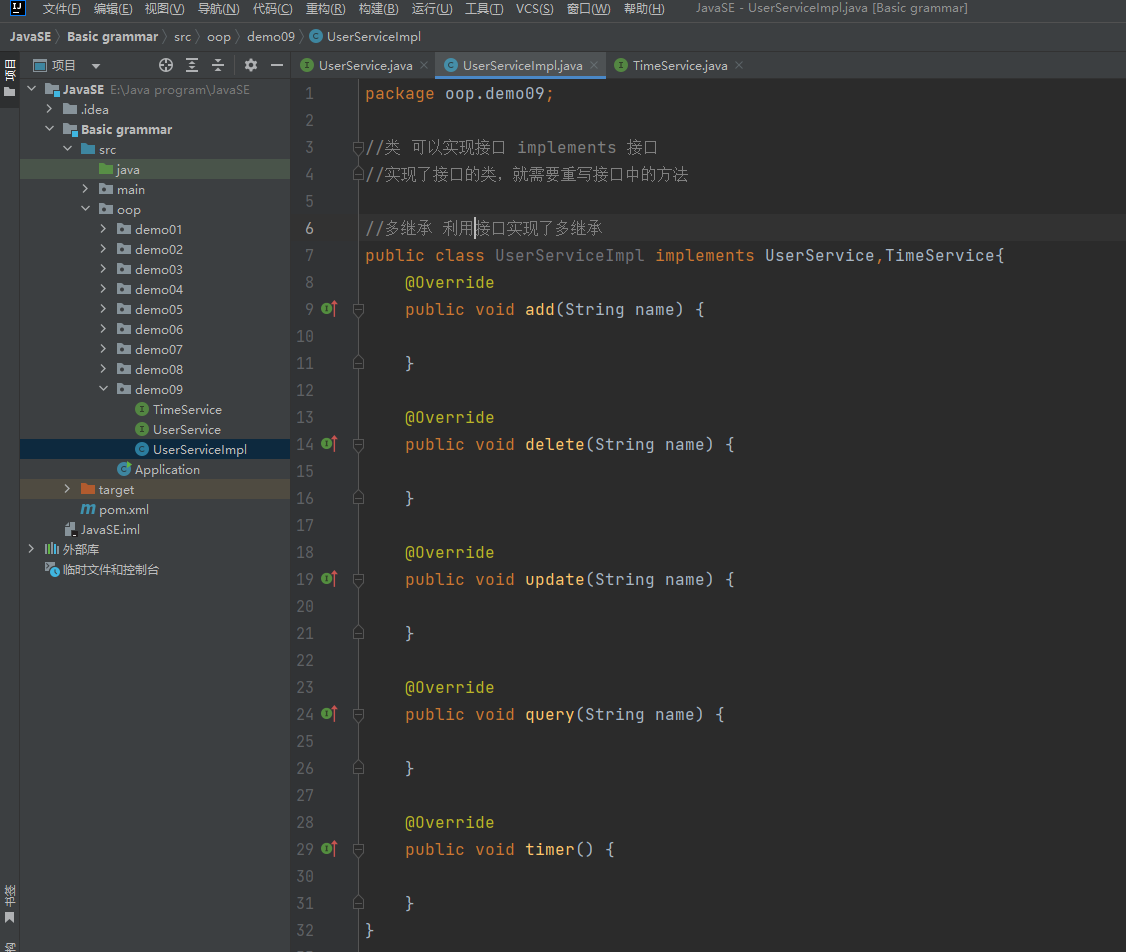Open pom.xml in project tree

coord(123,509)
